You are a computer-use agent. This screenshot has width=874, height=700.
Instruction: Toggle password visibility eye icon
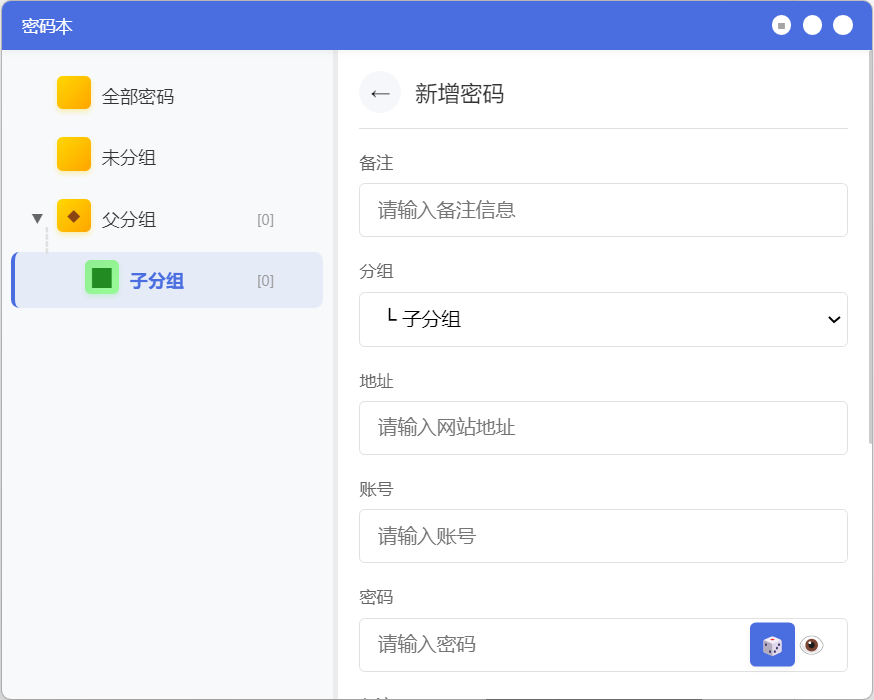[812, 645]
